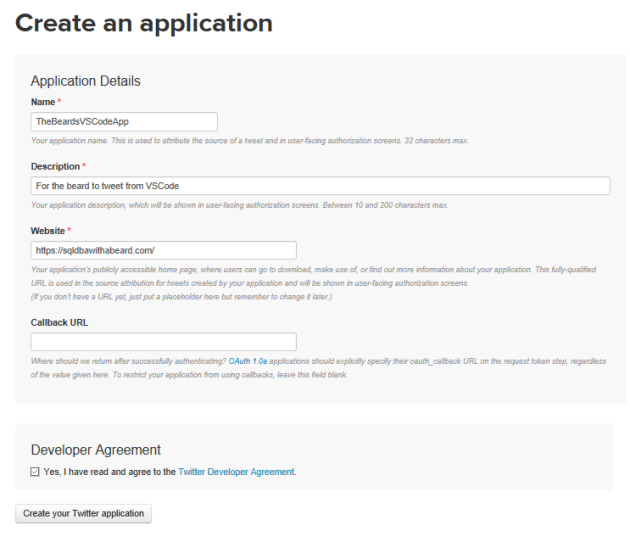Click the Create an application heading
This screenshot has width=630, height=542.
pyautogui.click(x=144, y=23)
